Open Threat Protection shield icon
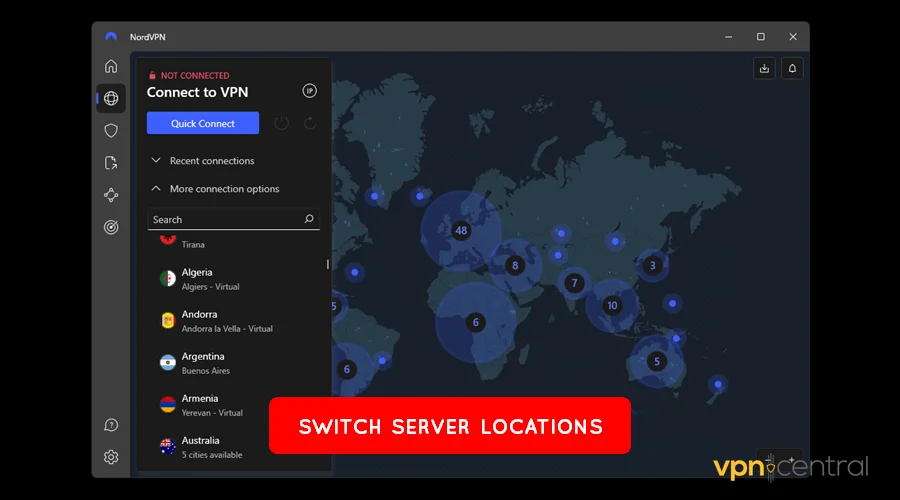 (x=111, y=130)
